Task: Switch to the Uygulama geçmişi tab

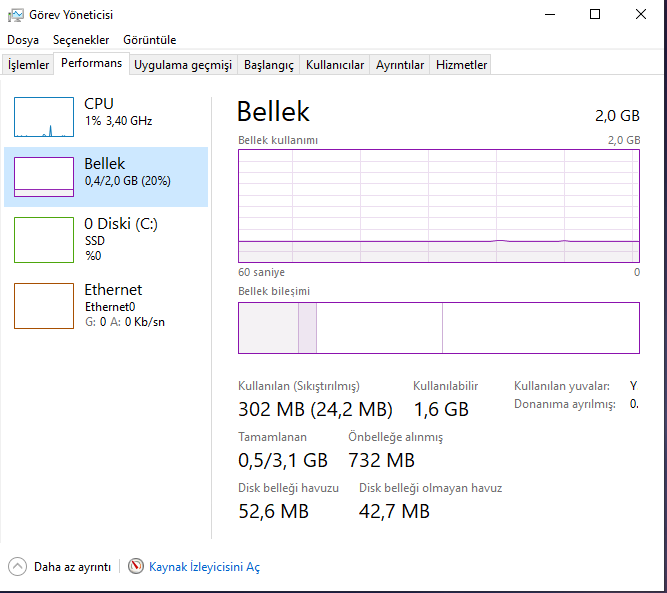Action: 183,65
